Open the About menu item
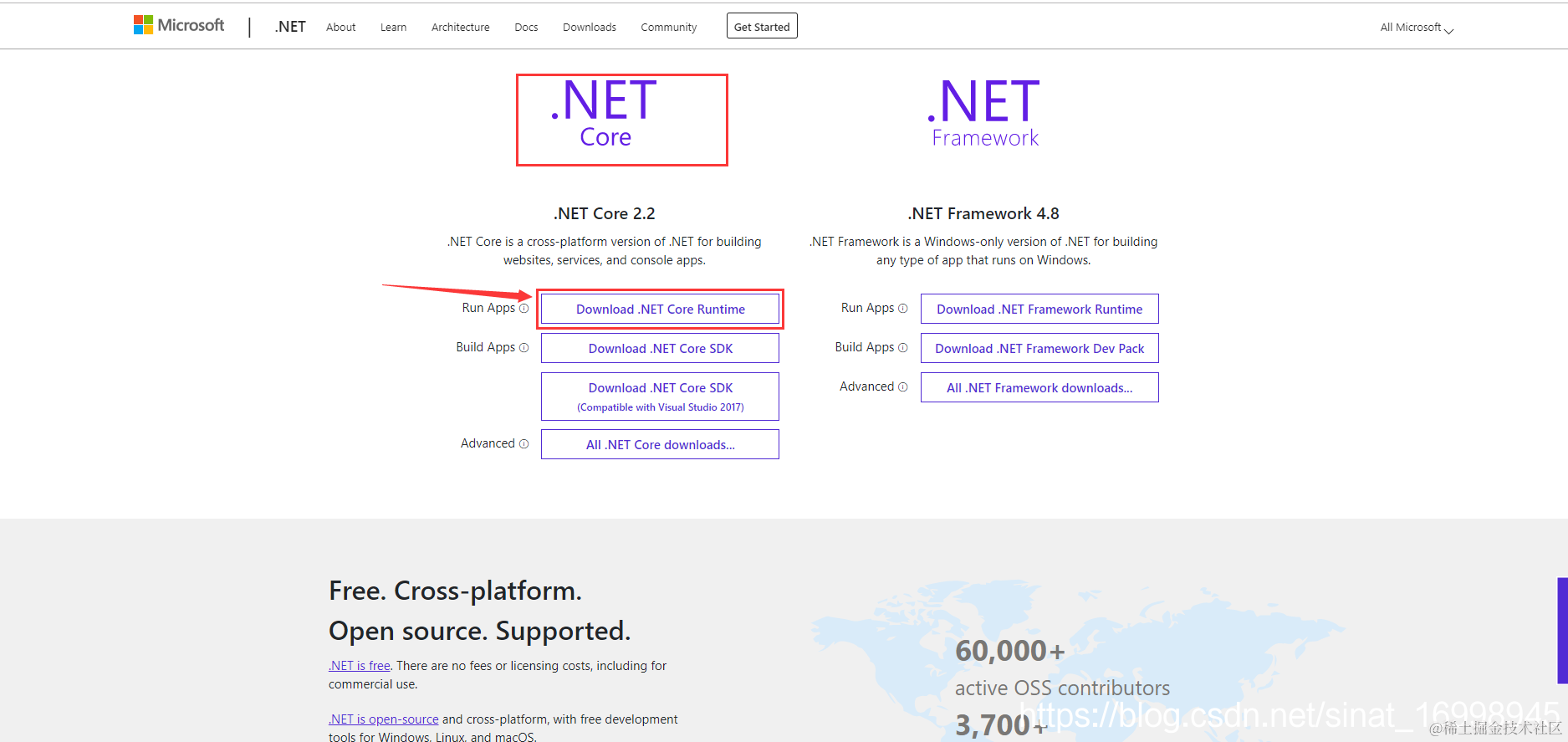This screenshot has height=742, width=1568. 340,28
